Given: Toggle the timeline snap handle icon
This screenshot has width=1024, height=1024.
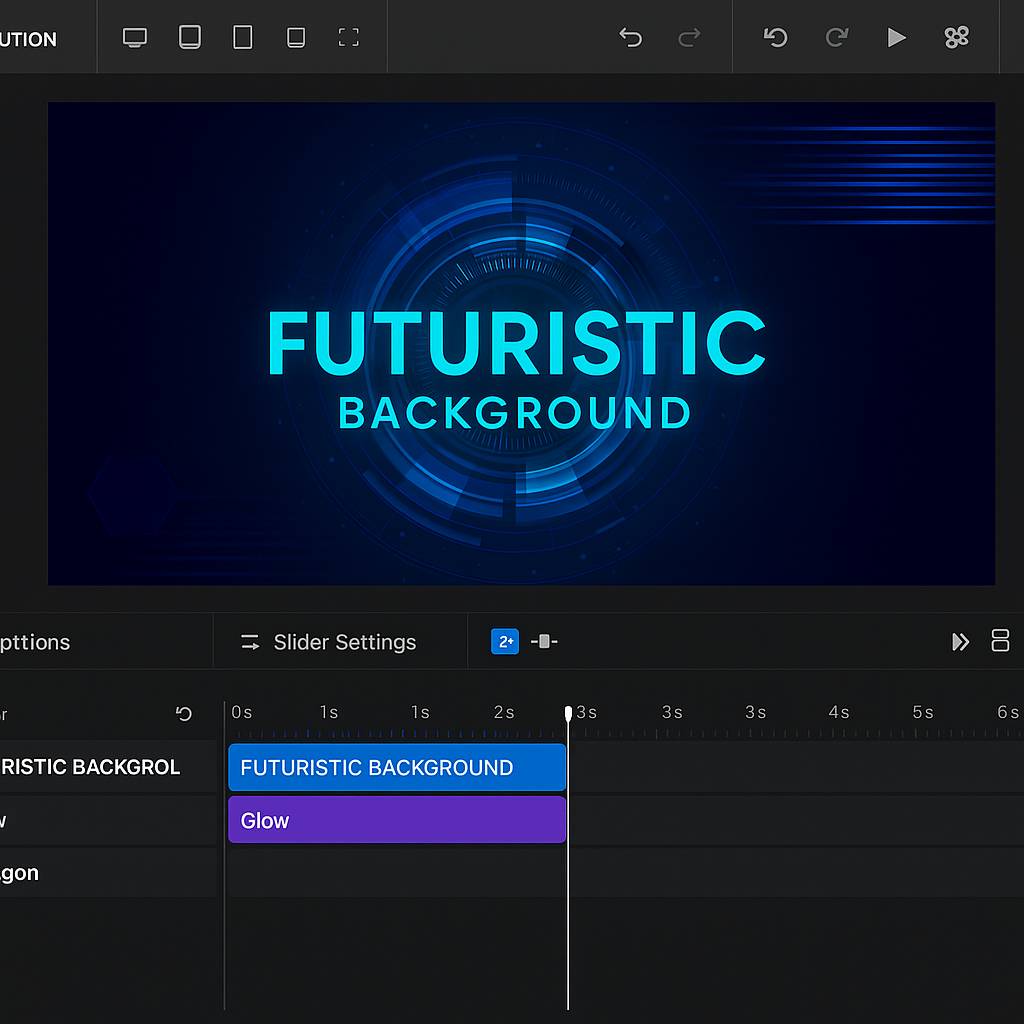Looking at the screenshot, I should [544, 642].
